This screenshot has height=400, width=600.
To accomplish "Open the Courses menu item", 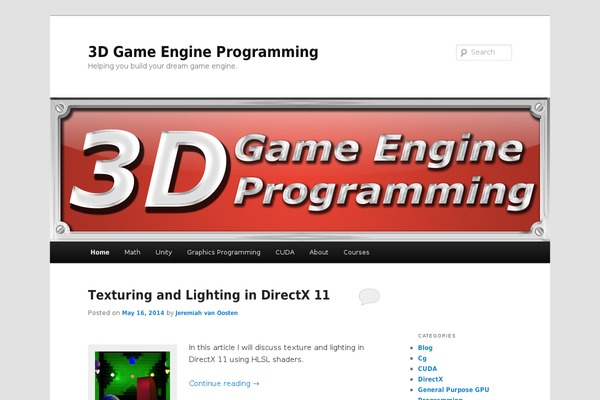I will pos(356,252).
